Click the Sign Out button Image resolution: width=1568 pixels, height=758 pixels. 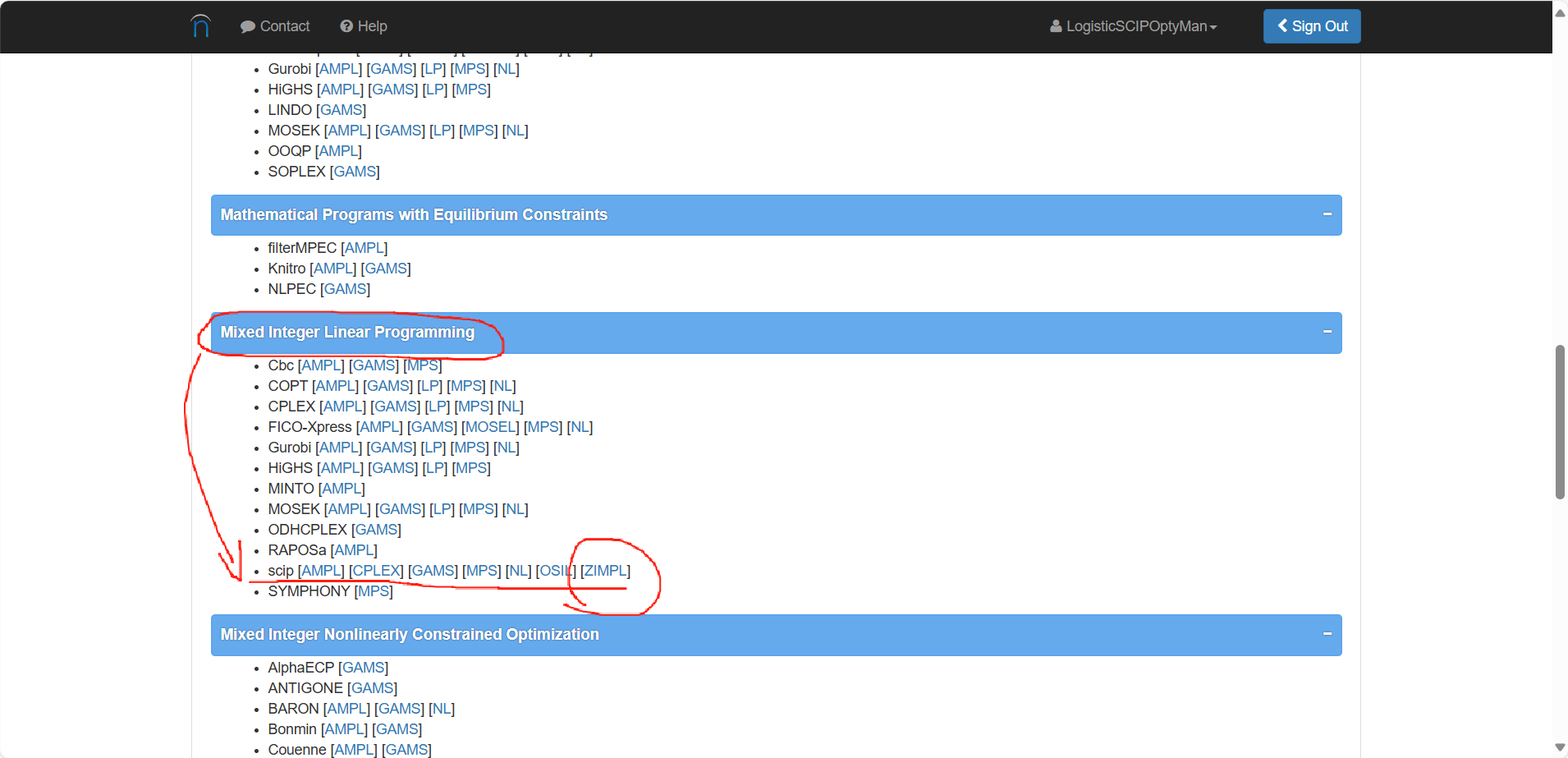click(1312, 26)
